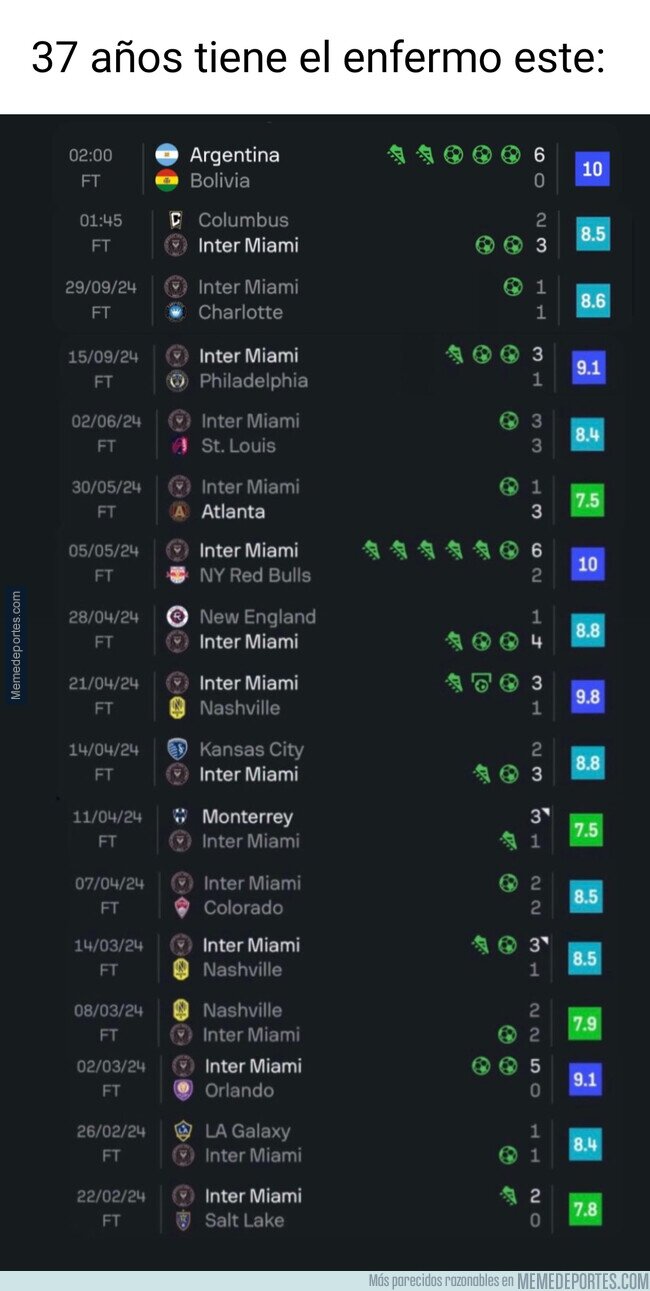
Task: Click the Philadelphia team crest
Action: coord(177,381)
